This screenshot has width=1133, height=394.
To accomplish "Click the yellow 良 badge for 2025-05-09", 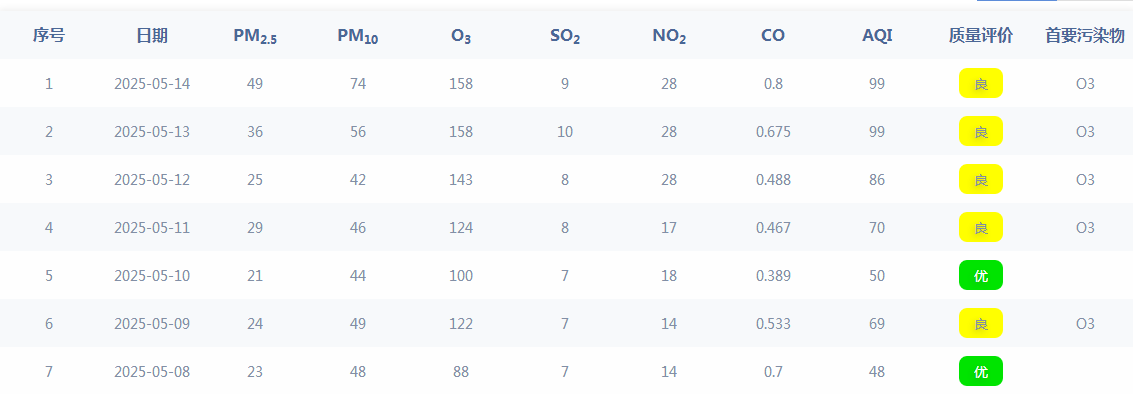I will (981, 323).
